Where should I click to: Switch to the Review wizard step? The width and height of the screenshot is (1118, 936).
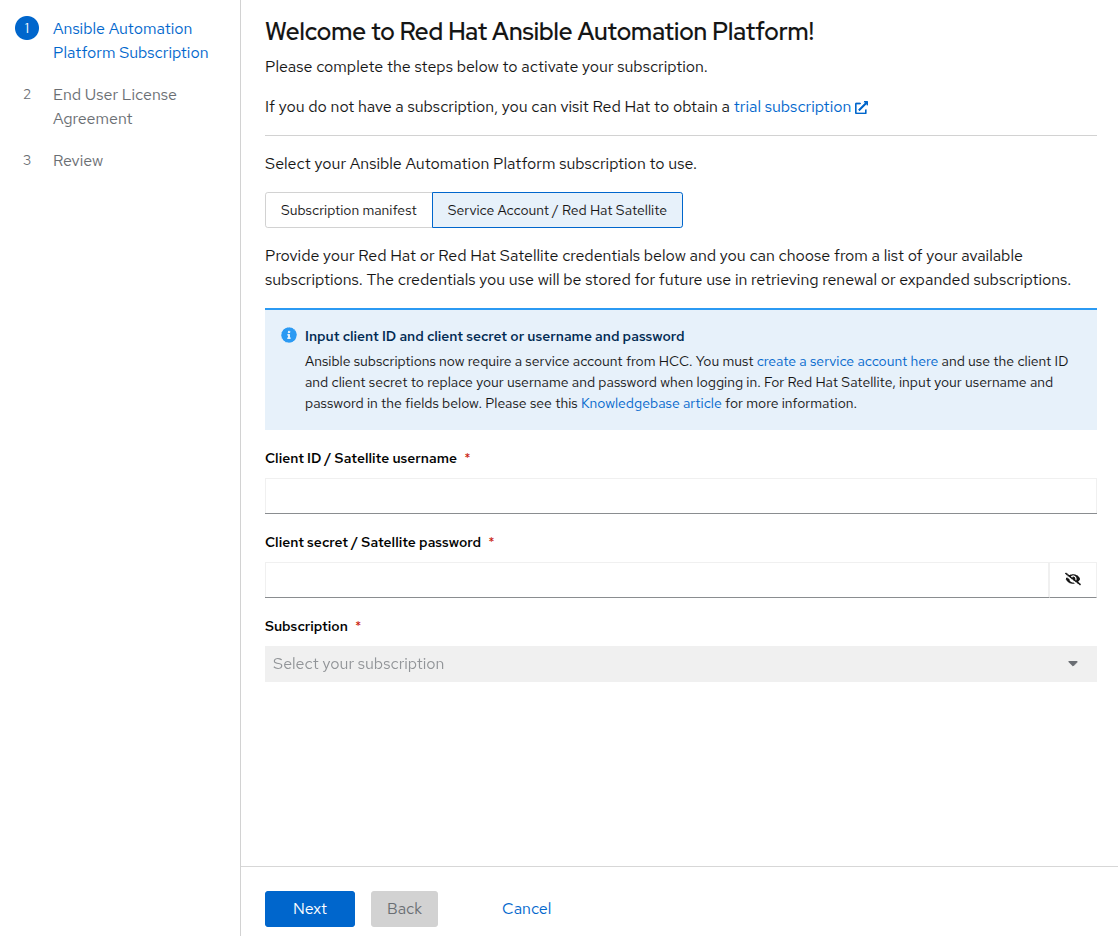[x=78, y=161]
